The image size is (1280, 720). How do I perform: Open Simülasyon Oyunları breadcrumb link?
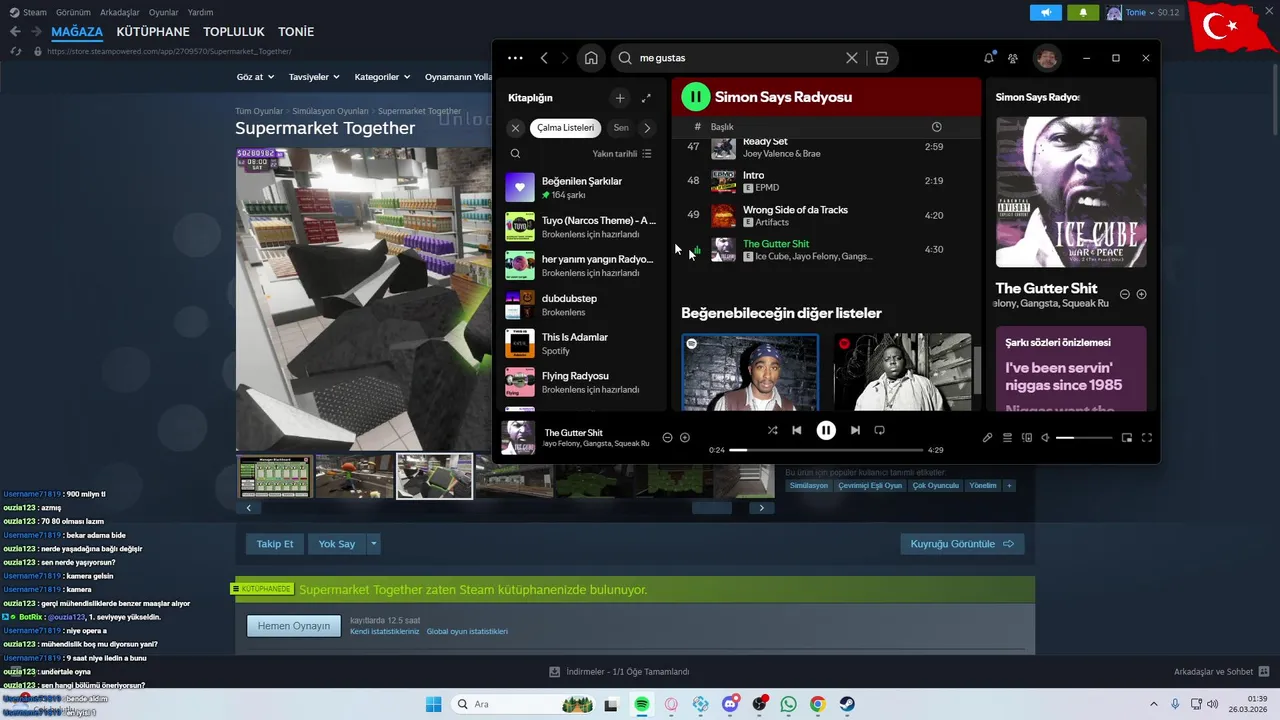click(332, 111)
